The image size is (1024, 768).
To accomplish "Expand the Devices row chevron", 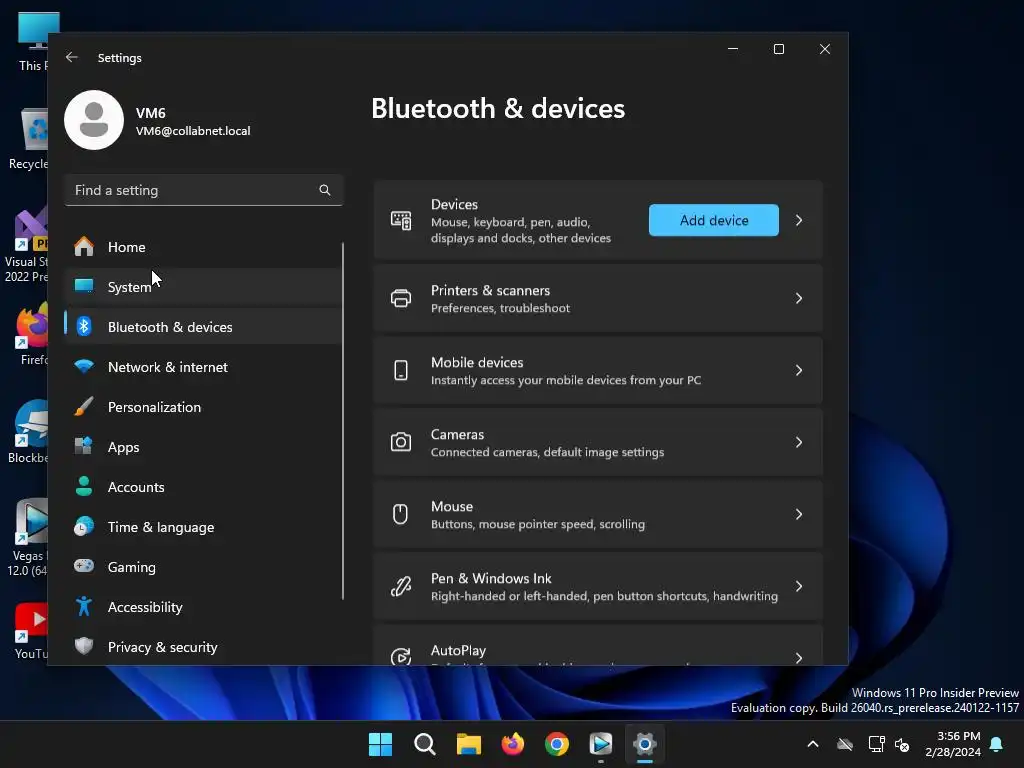I will click(x=799, y=221).
